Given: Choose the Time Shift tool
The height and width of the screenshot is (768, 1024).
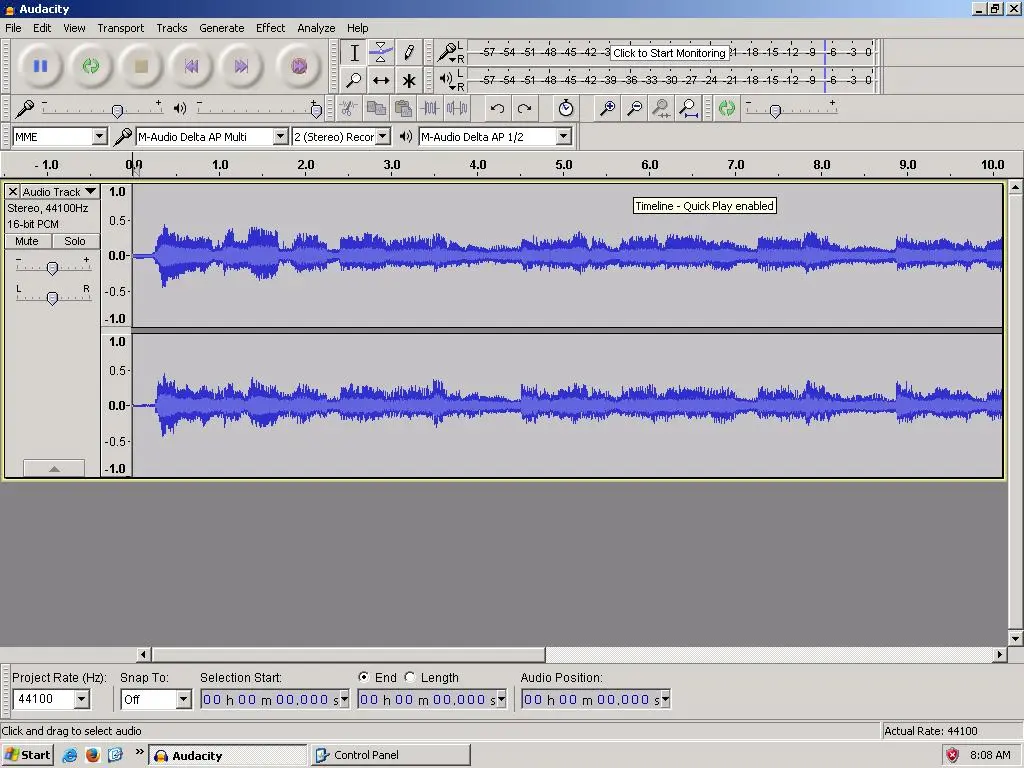Looking at the screenshot, I should click(381, 80).
